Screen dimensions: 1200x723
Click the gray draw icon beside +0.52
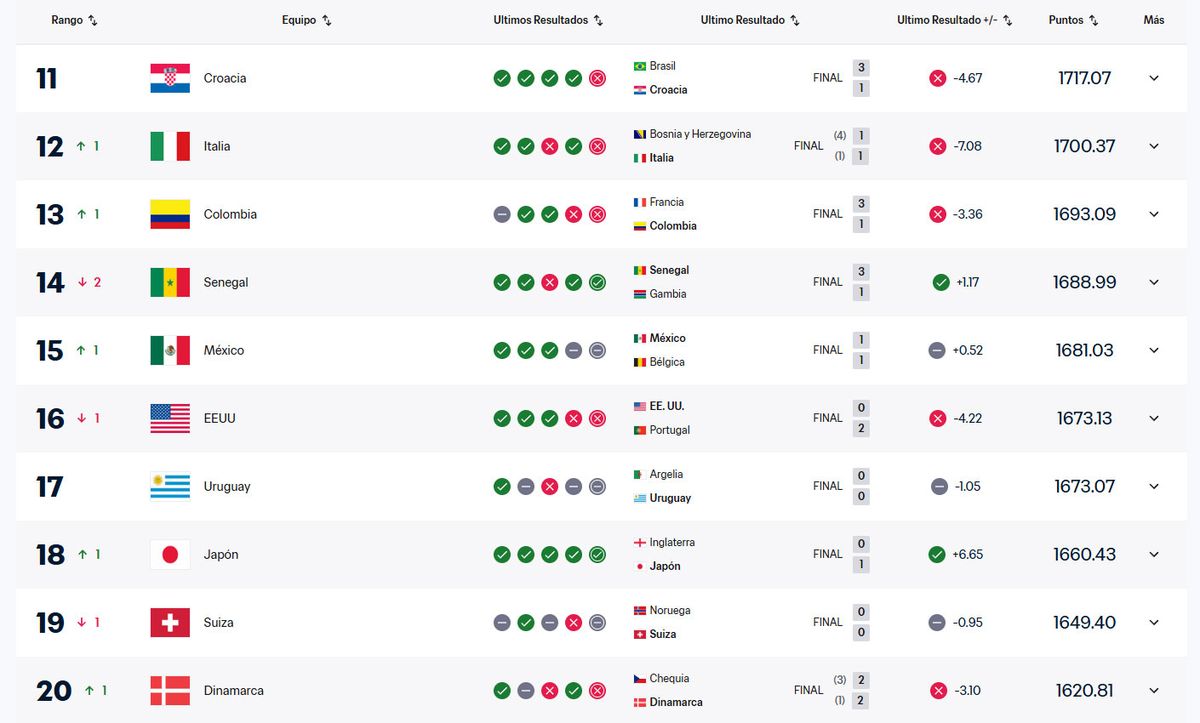pos(937,350)
